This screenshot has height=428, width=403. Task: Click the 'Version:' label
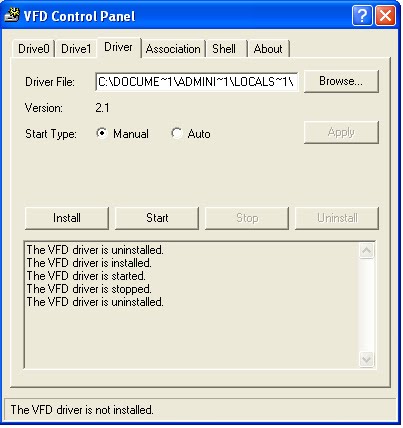pos(44,108)
